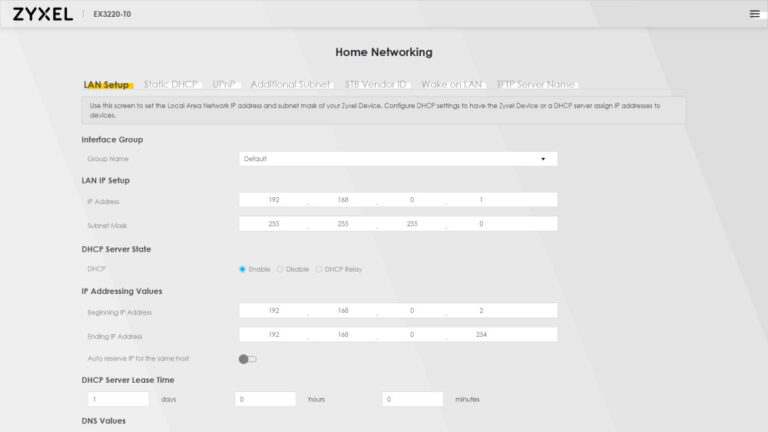Open the hamburger menu icon
This screenshot has height=432, width=768.
click(x=754, y=14)
